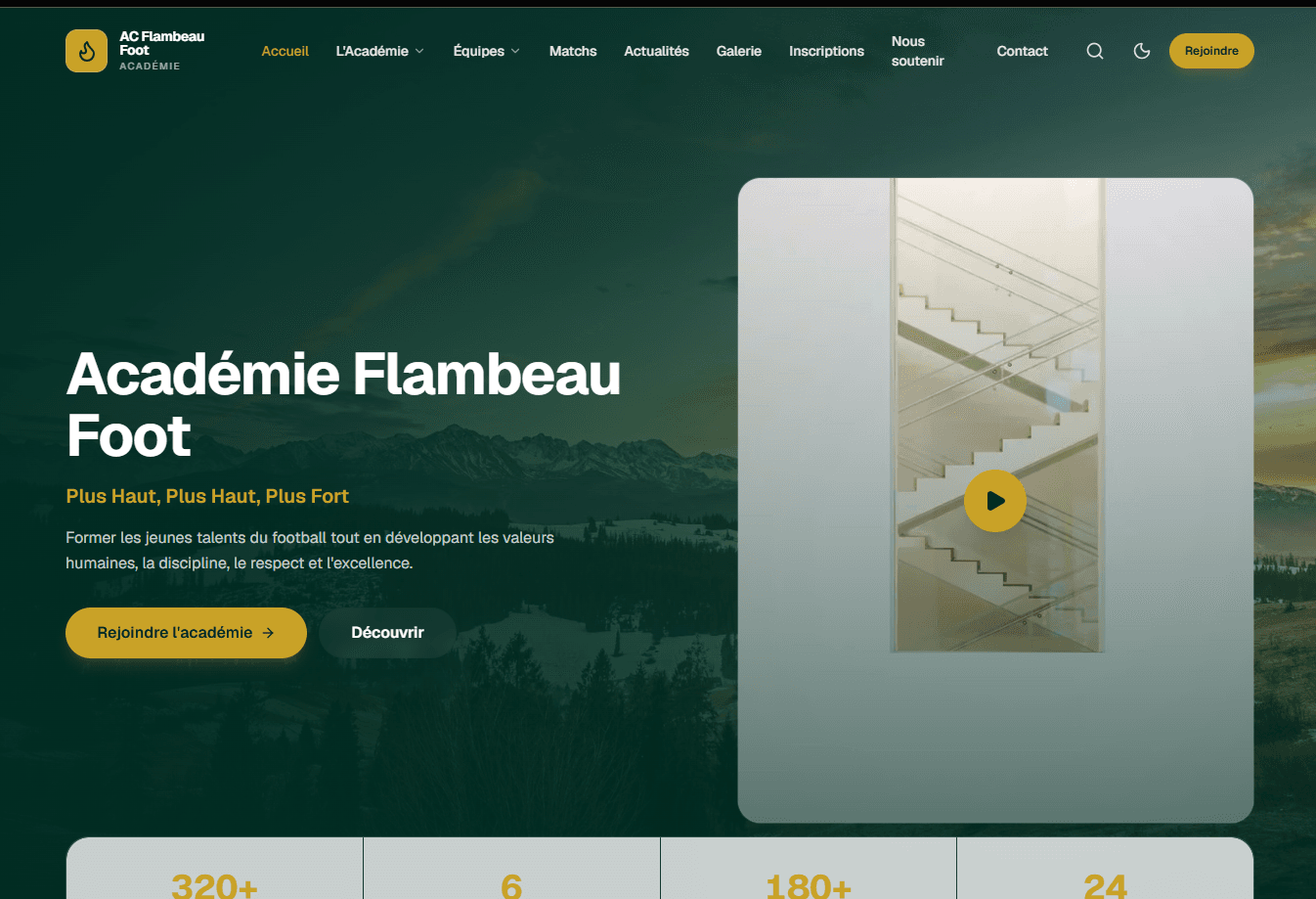Image resolution: width=1316 pixels, height=899 pixels.
Task: Click the 180+ statistic
Action: click(x=809, y=886)
